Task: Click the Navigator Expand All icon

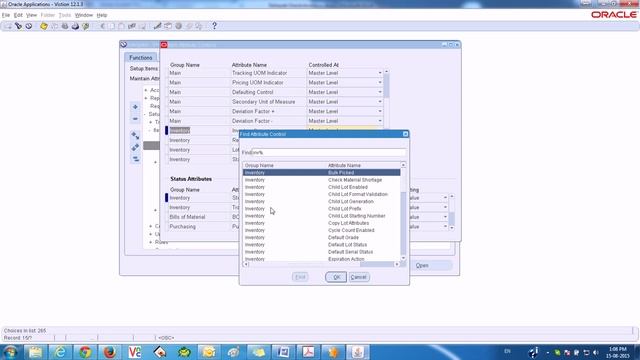Action: [135, 147]
